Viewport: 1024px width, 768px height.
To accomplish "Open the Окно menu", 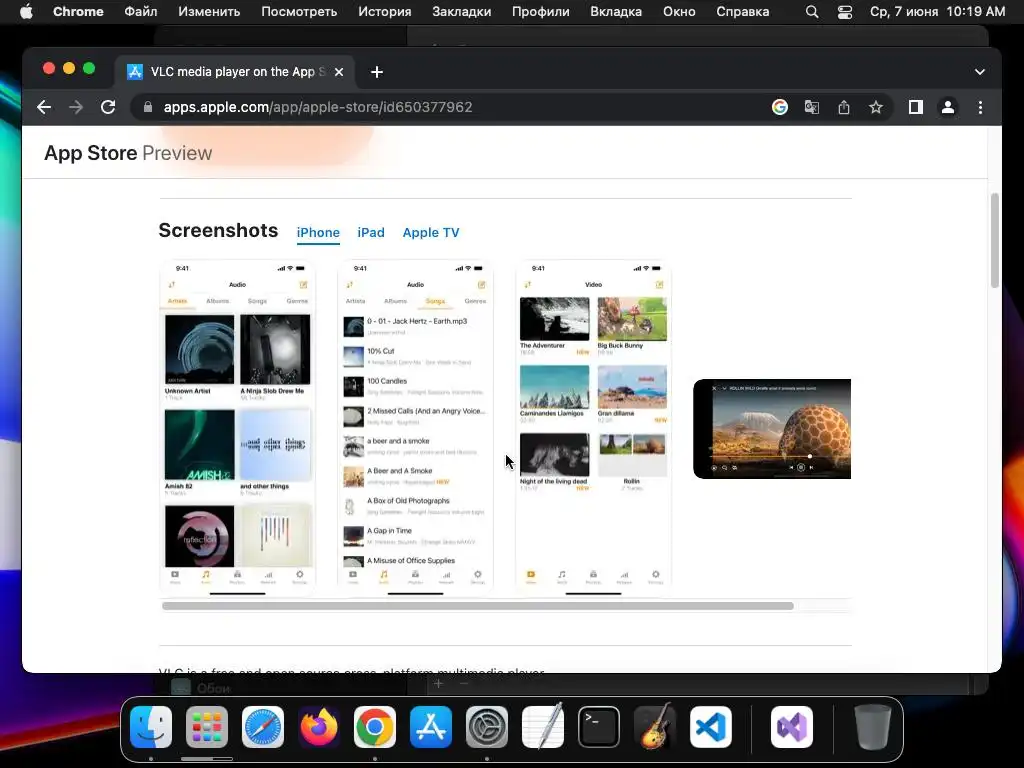I will click(679, 12).
